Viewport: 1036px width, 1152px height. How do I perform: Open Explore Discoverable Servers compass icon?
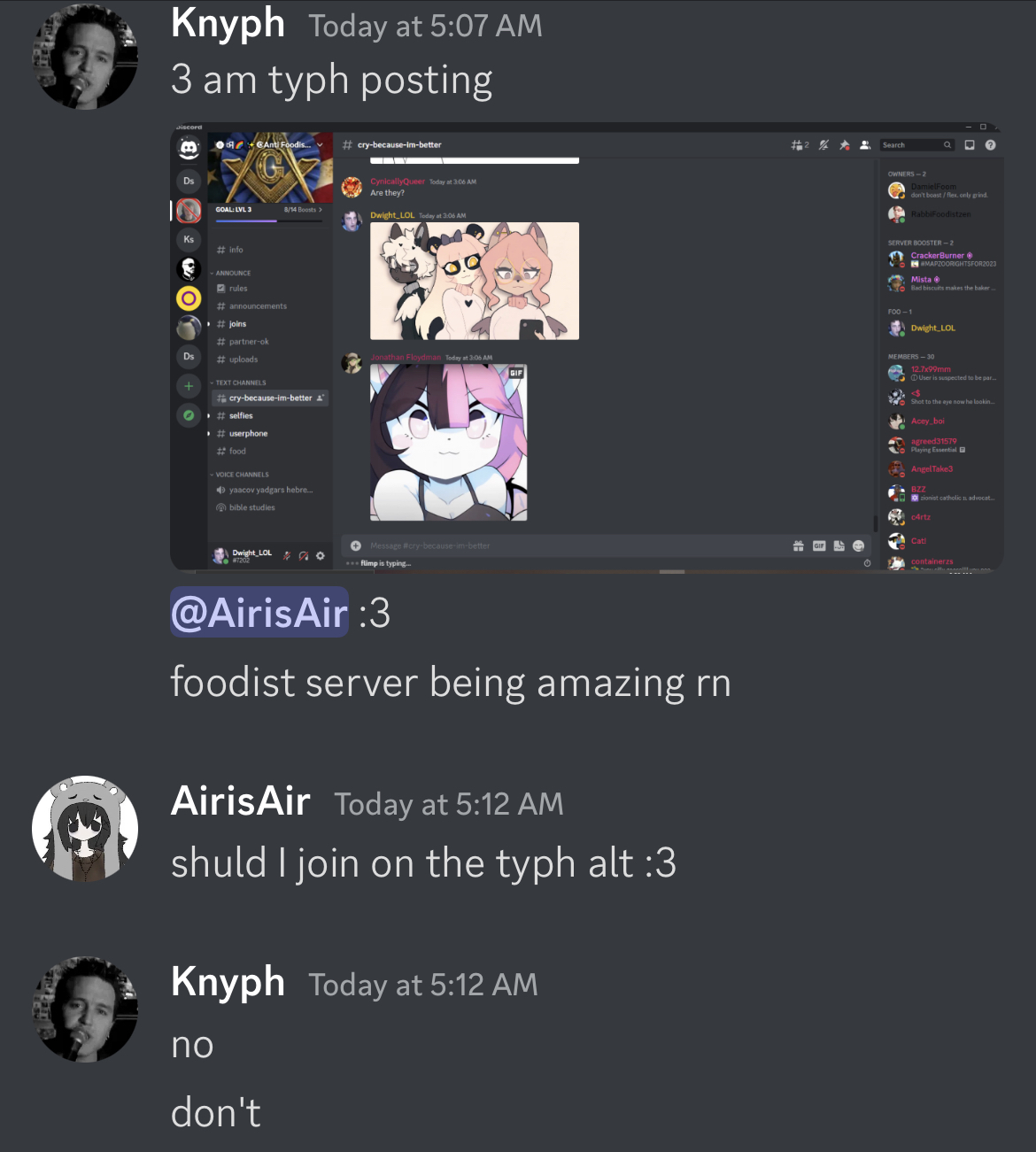tap(189, 415)
